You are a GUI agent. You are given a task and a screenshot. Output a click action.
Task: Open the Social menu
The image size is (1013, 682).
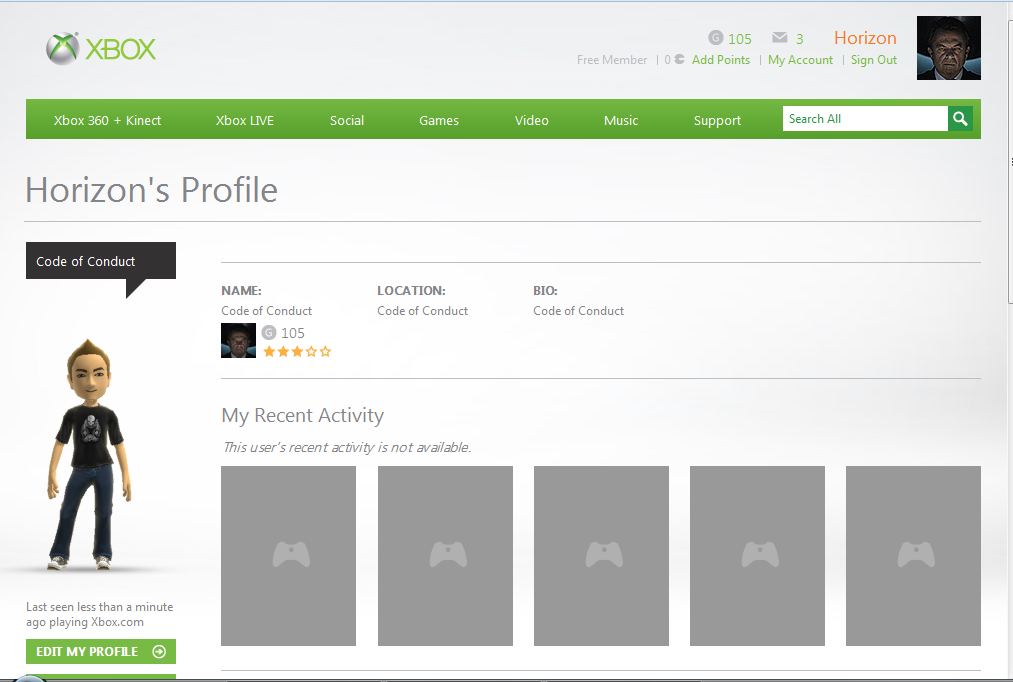click(x=347, y=120)
